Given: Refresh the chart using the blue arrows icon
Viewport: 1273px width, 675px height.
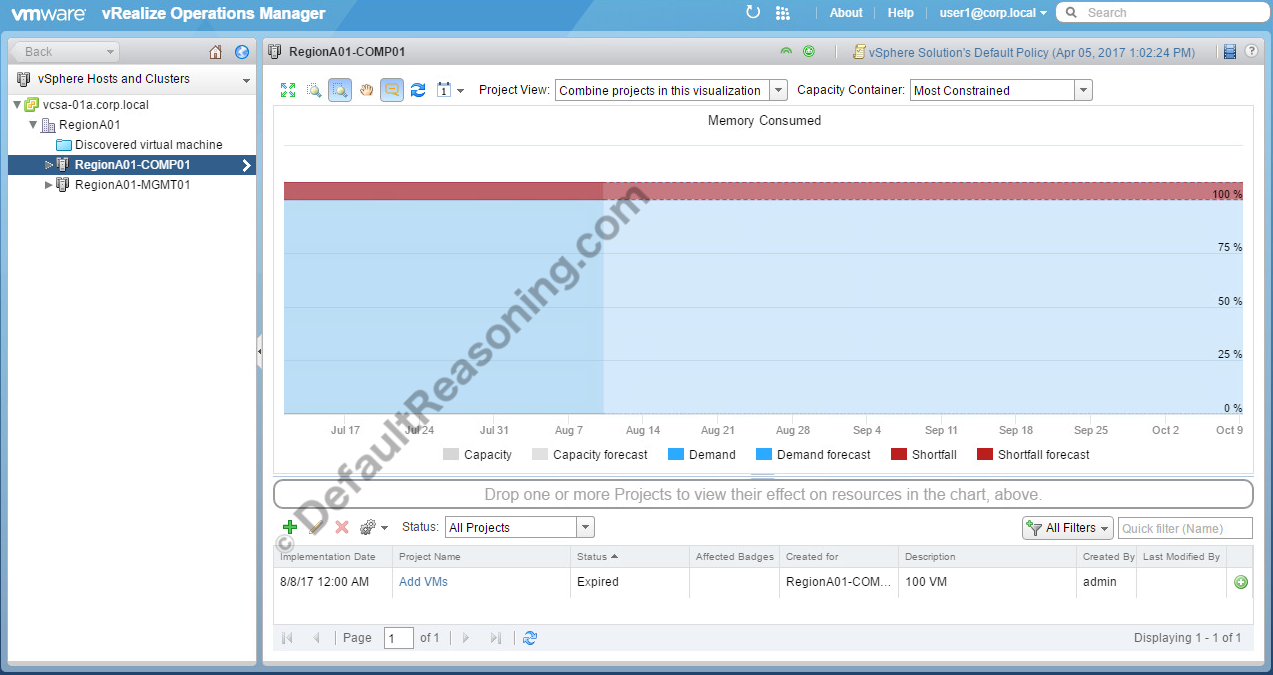Looking at the screenshot, I should click(418, 90).
